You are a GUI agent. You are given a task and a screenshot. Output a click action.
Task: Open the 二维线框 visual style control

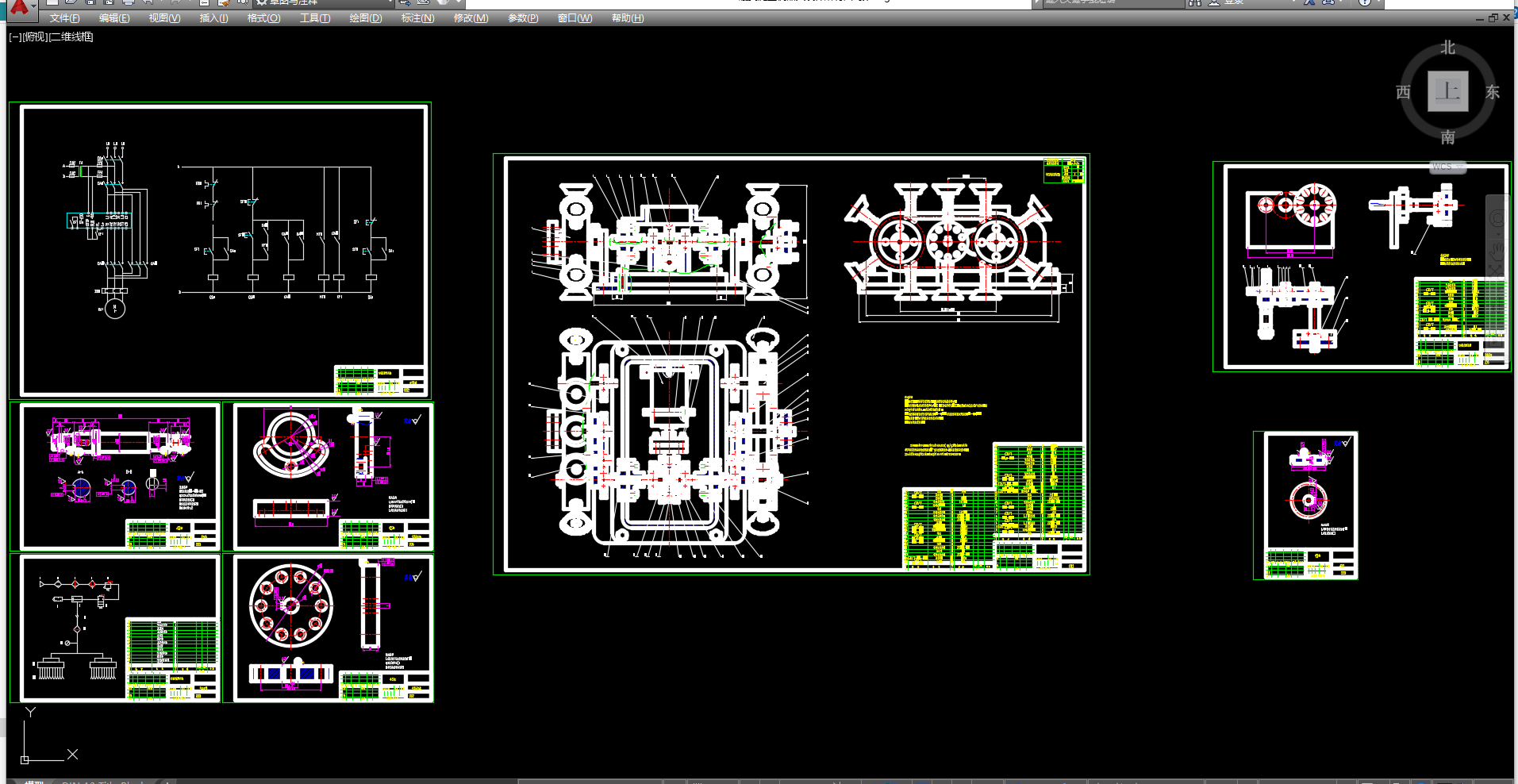[72, 37]
